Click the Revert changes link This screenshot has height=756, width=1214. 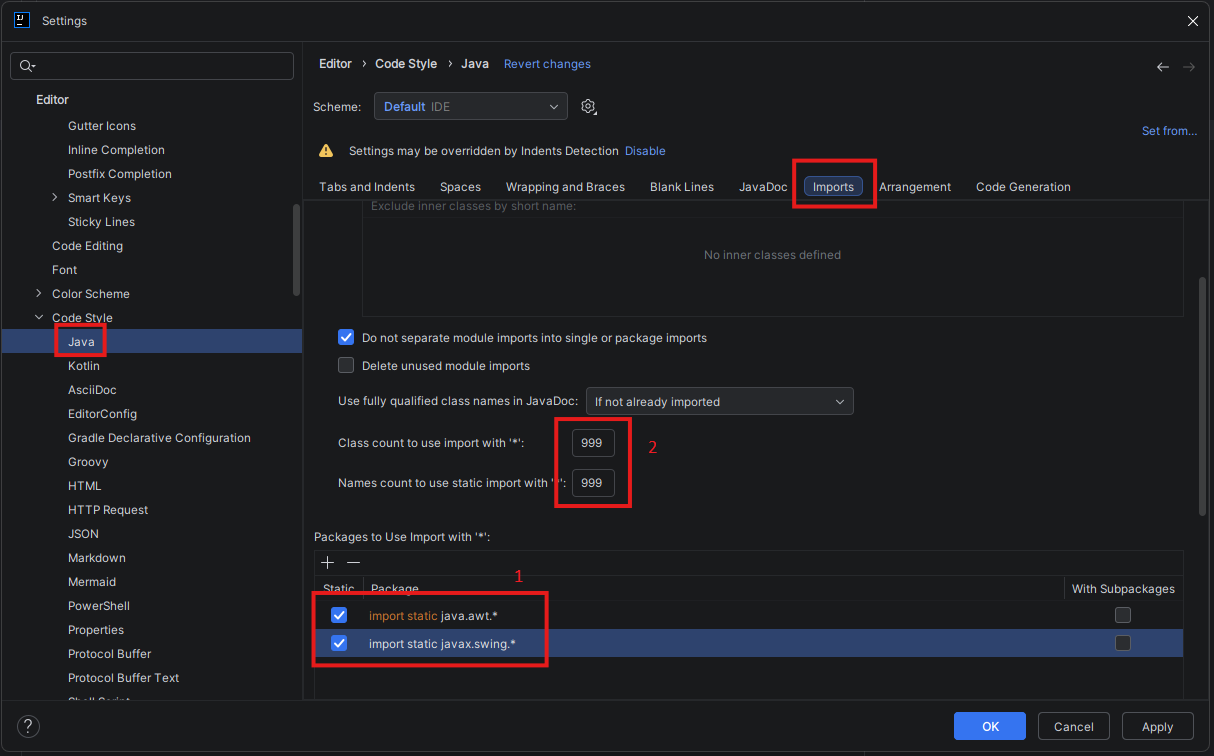[x=547, y=64]
